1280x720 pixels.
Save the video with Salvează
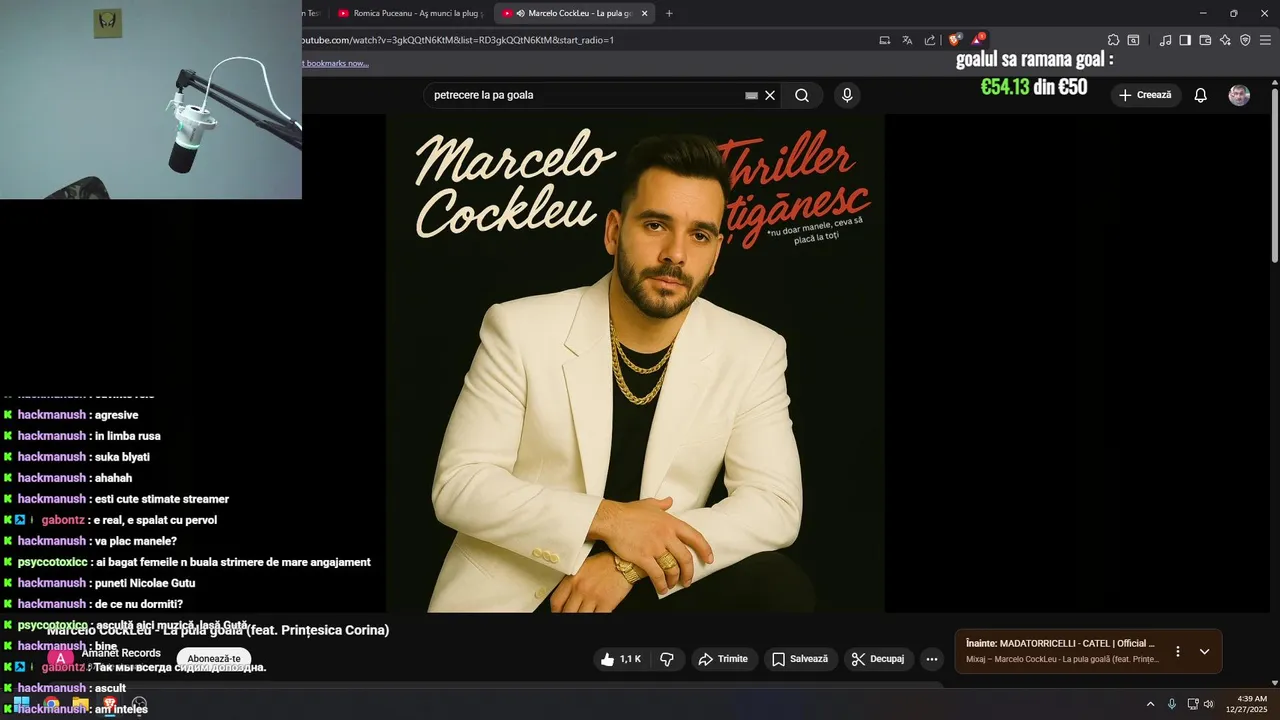800,659
